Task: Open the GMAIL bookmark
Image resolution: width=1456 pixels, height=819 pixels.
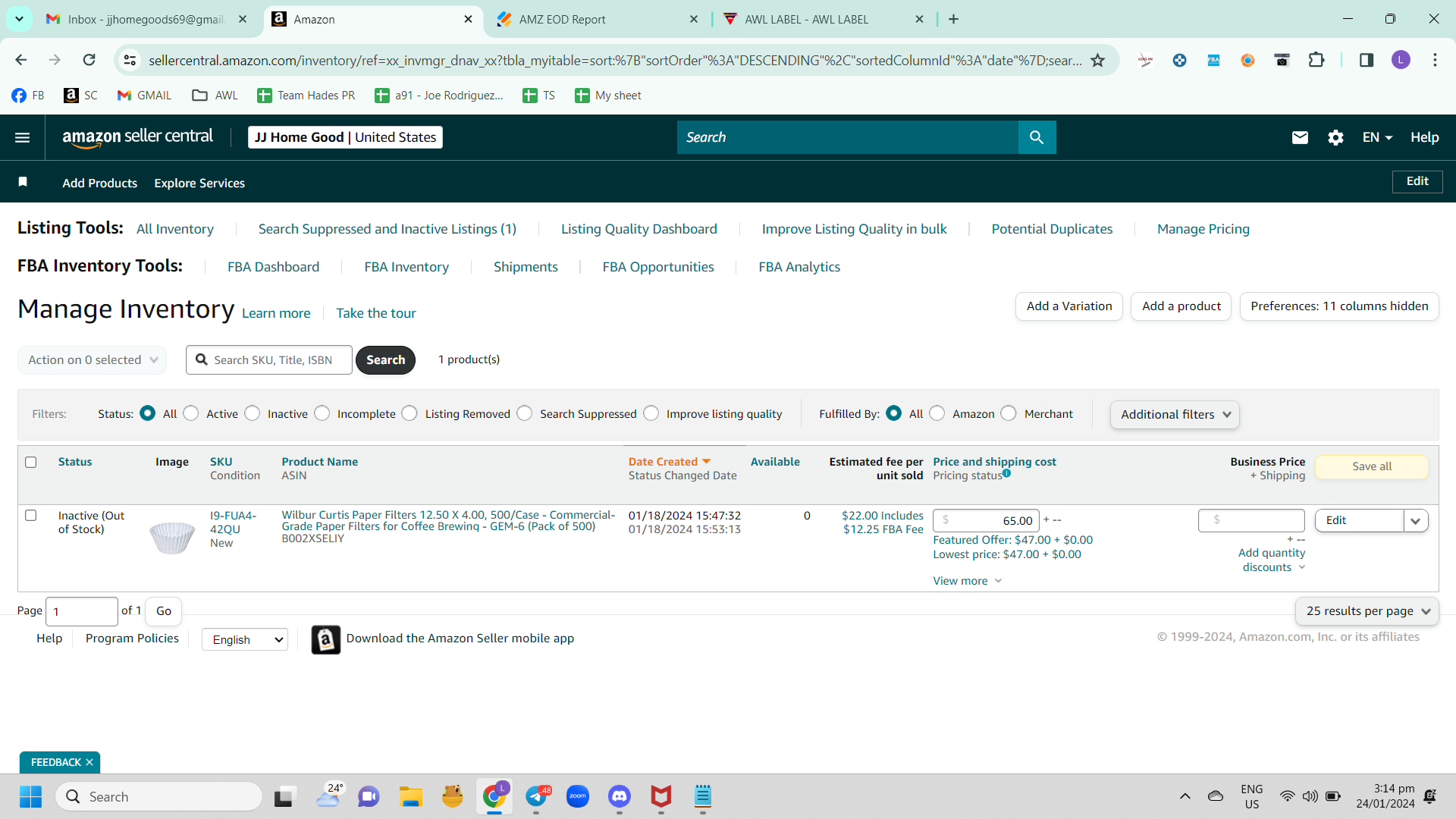Action: pos(144,95)
